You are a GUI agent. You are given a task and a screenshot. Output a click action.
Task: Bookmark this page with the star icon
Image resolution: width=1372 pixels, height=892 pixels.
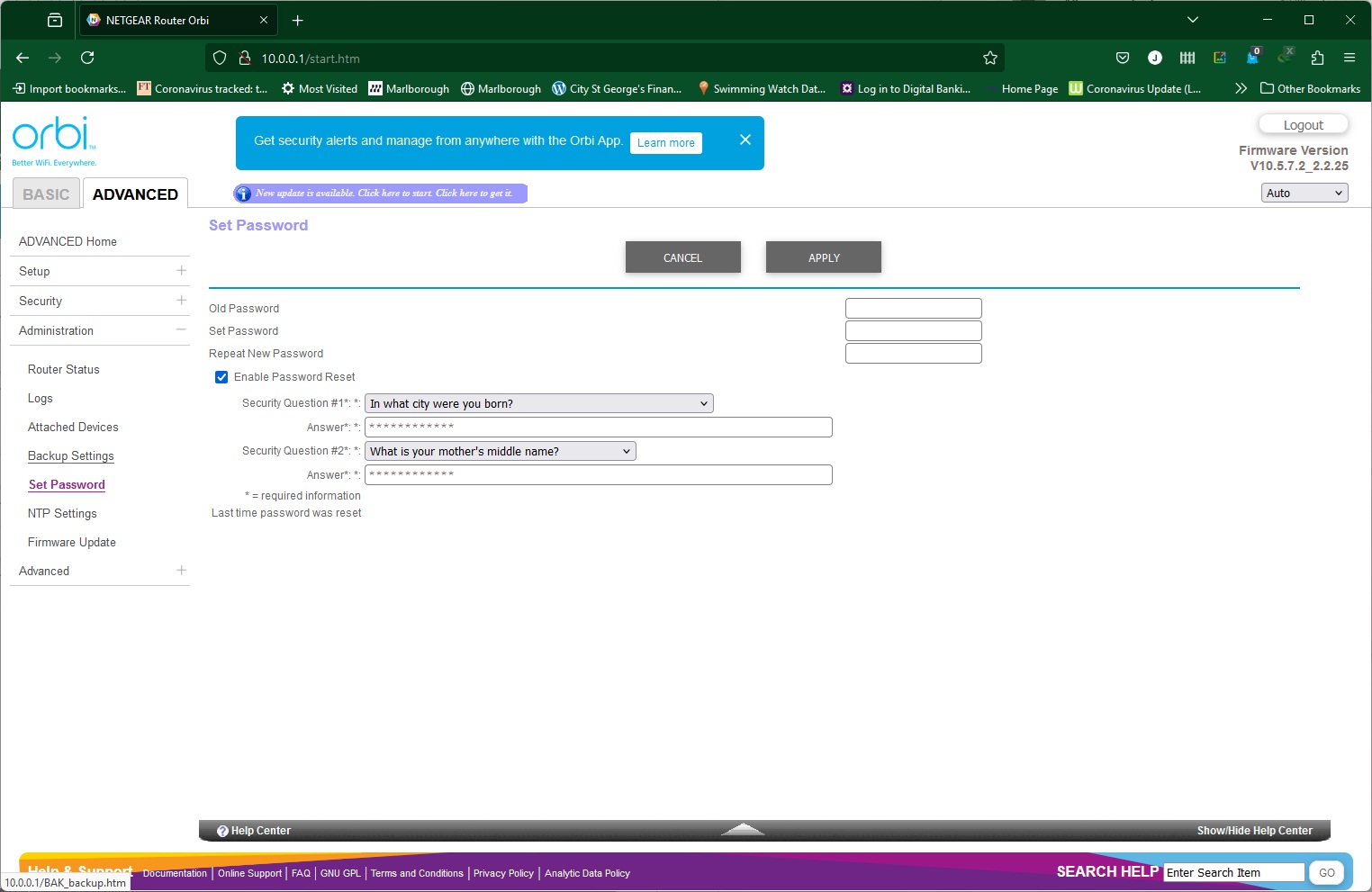pyautogui.click(x=990, y=58)
